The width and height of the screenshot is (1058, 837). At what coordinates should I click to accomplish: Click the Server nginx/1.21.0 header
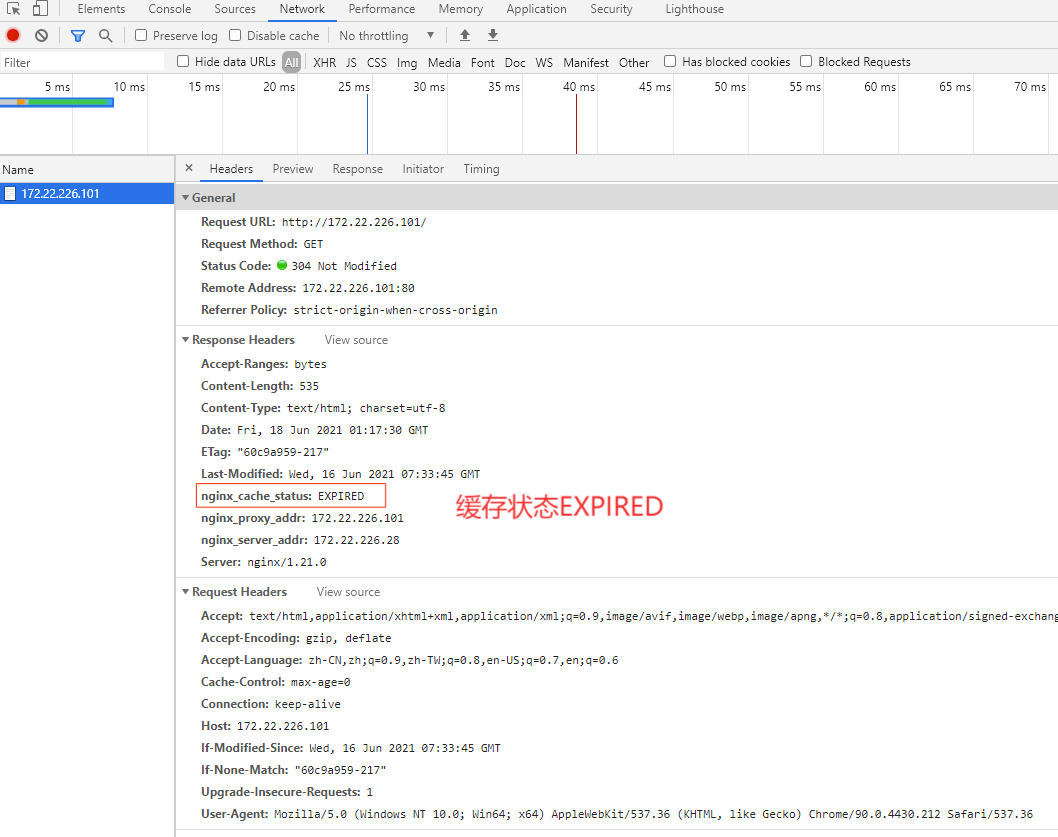tap(264, 562)
